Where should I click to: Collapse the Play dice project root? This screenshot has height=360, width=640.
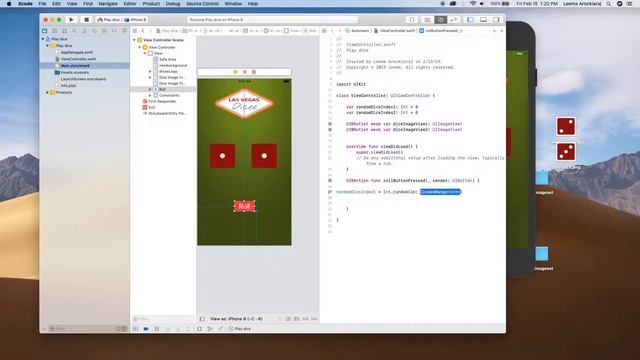pos(43,39)
